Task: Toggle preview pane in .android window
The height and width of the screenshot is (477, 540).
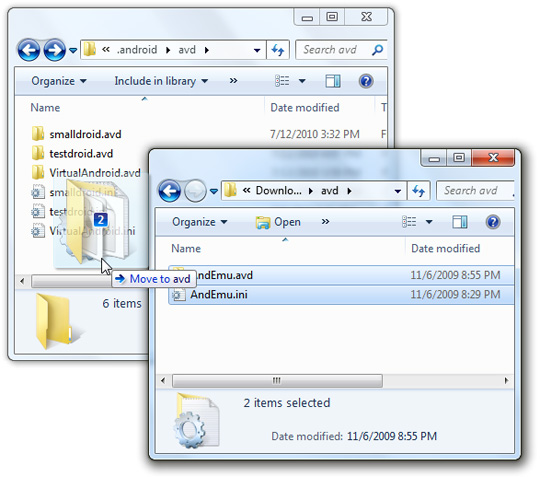Action: click(333, 81)
